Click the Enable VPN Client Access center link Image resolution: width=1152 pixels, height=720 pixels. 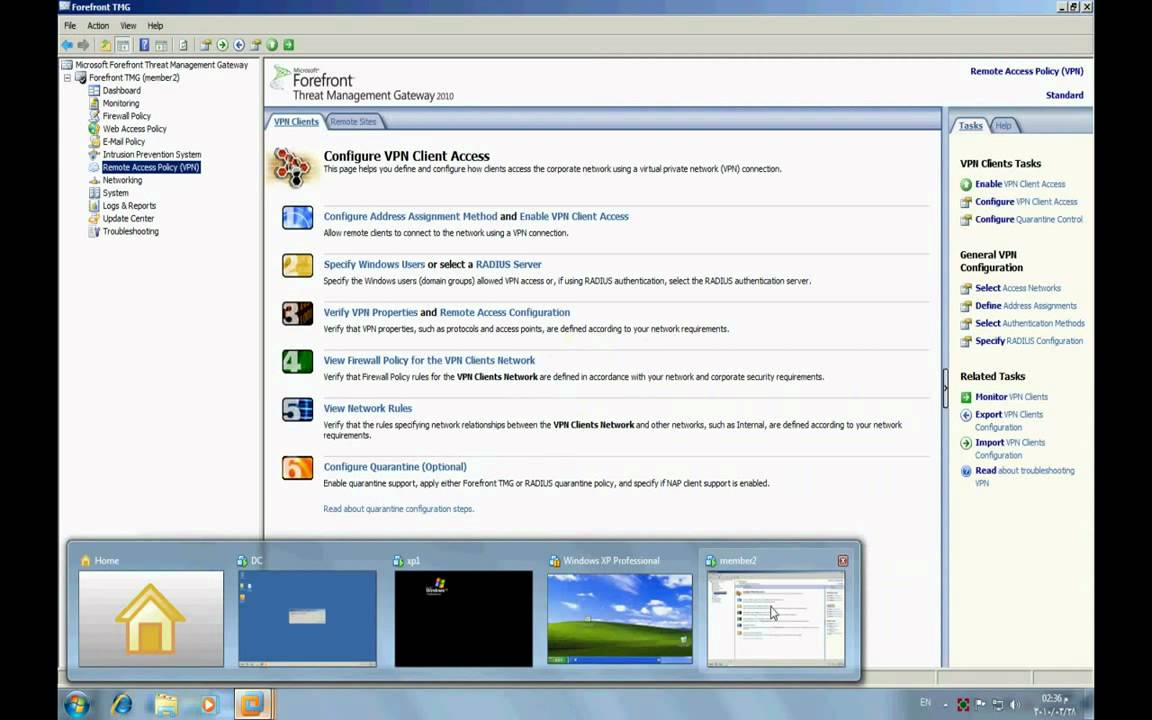(x=574, y=217)
